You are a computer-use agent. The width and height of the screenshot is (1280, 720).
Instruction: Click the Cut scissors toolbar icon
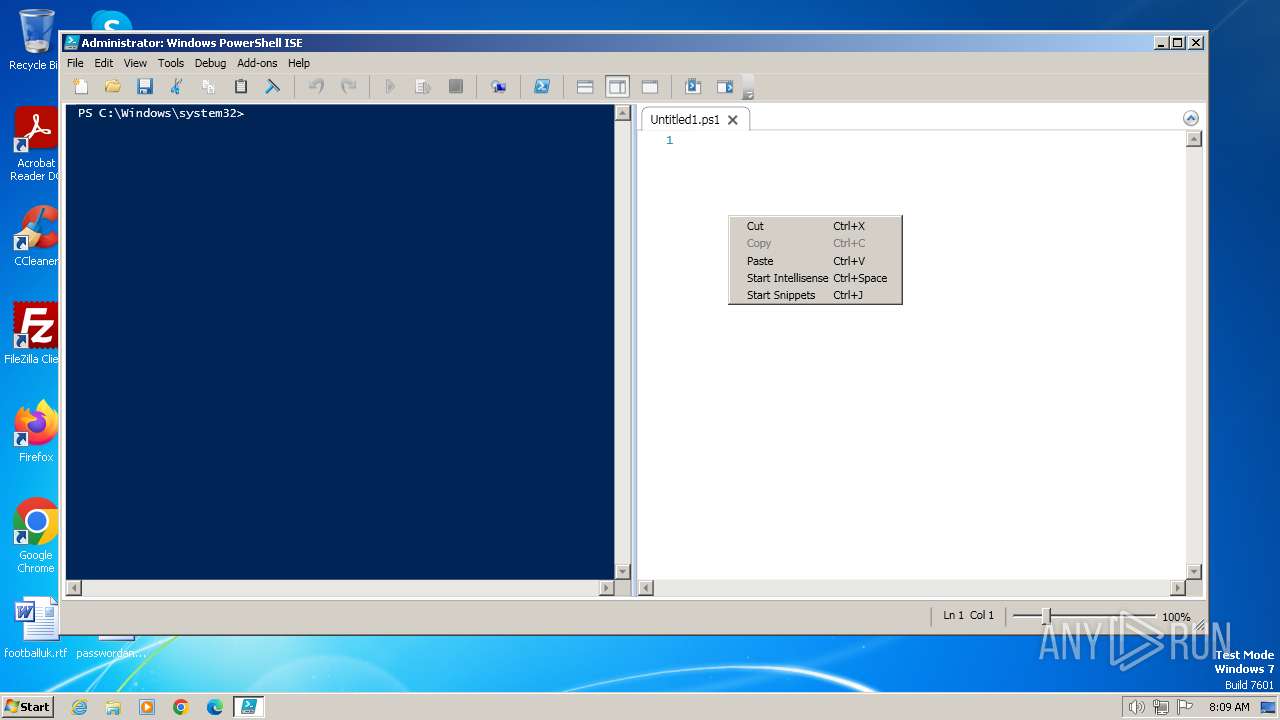pos(177,87)
